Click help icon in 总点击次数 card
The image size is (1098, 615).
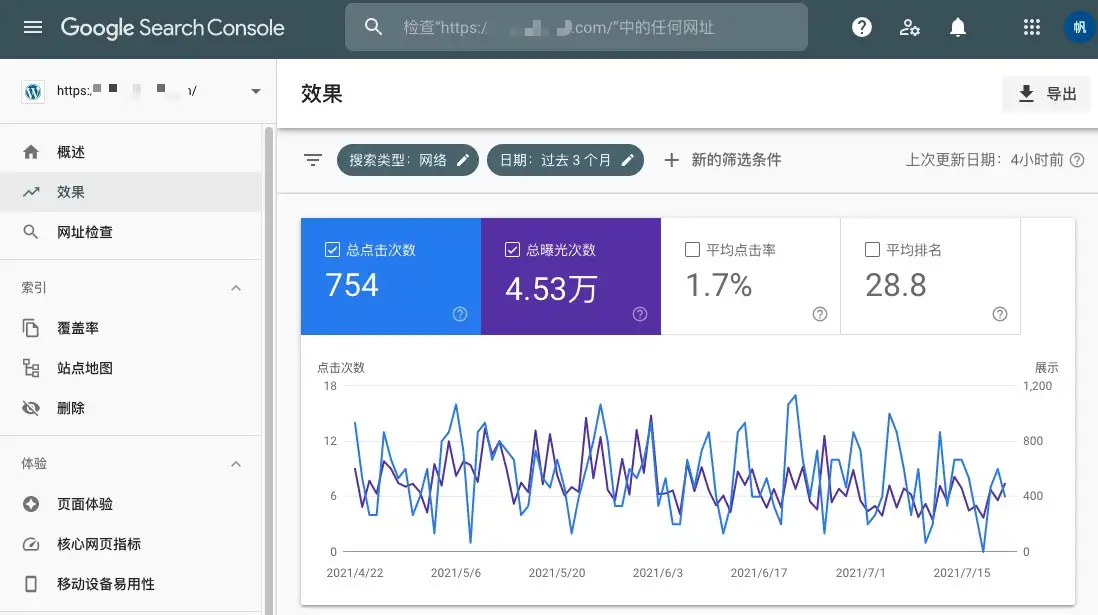pos(459,314)
